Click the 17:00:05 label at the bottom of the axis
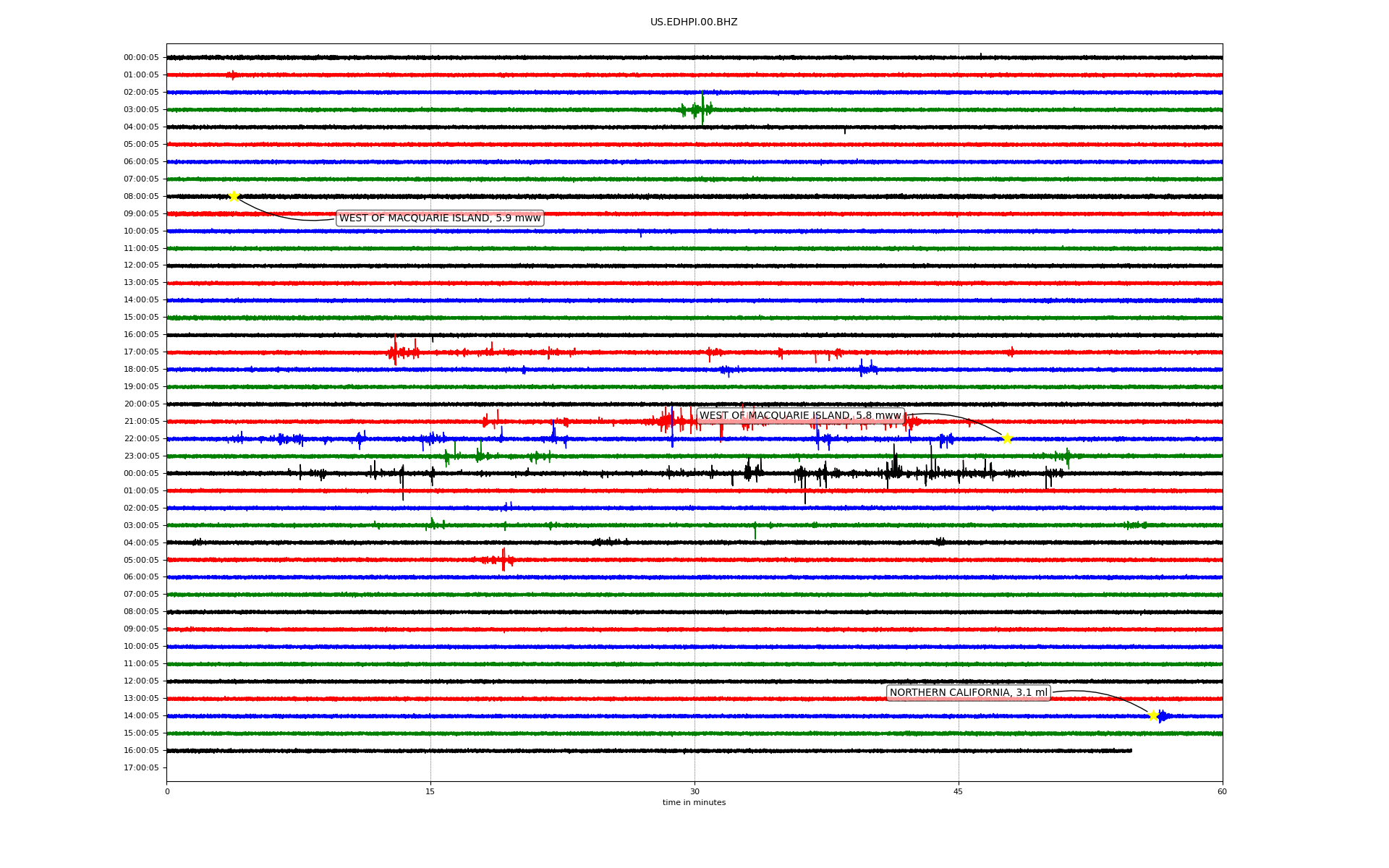 (141, 768)
